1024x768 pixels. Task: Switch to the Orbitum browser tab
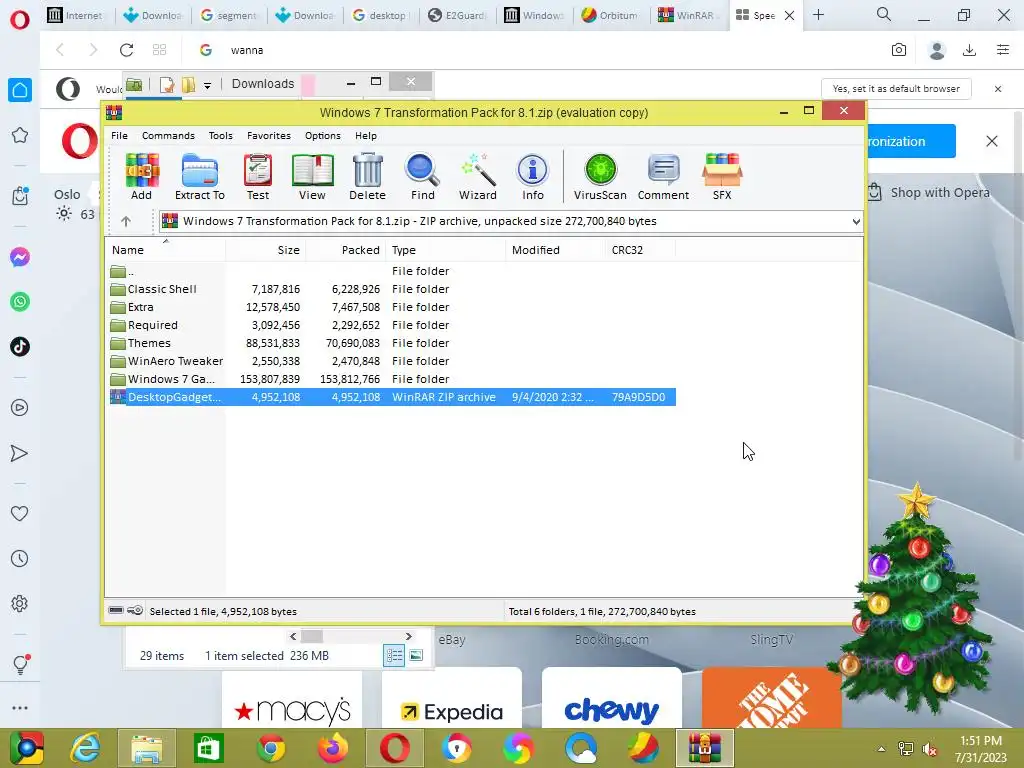pyautogui.click(x=610, y=15)
